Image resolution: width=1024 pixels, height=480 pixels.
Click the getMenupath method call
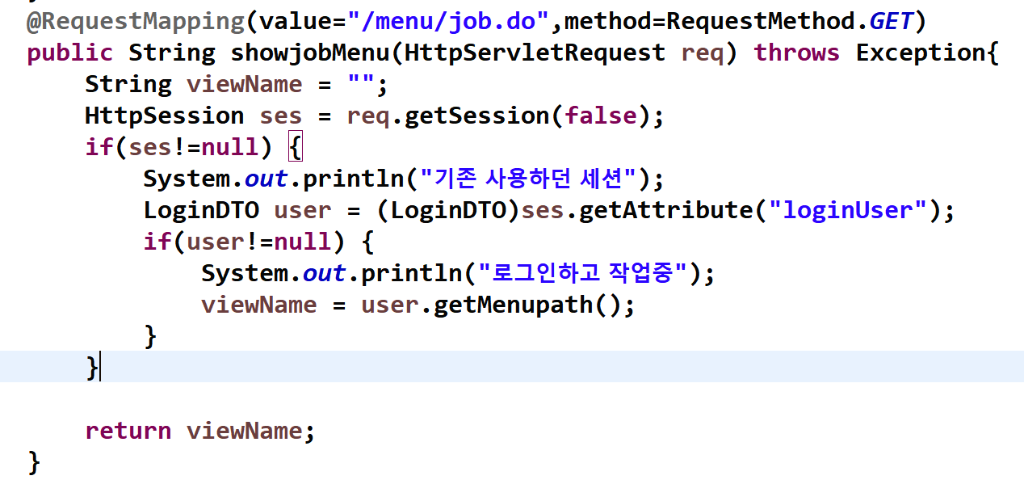tap(513, 305)
